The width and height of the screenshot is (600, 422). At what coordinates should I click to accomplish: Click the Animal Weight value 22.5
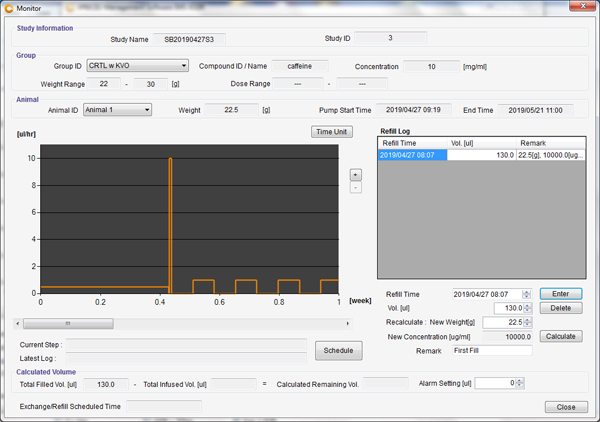(x=232, y=110)
